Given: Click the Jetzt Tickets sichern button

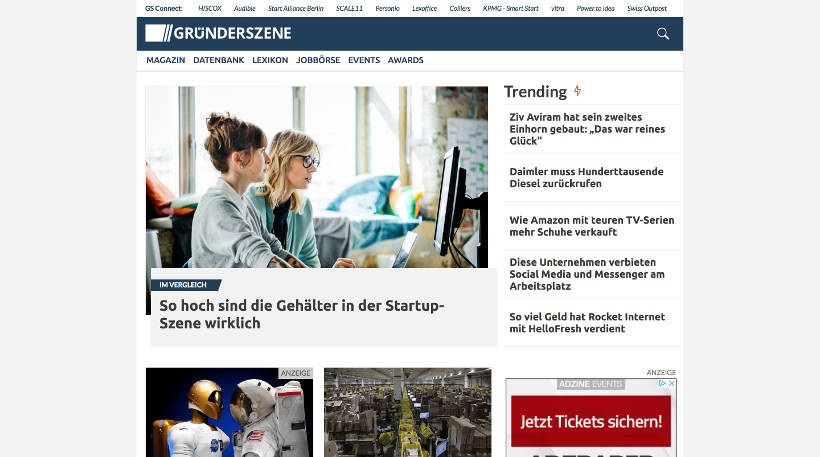Looking at the screenshot, I should tap(591, 421).
